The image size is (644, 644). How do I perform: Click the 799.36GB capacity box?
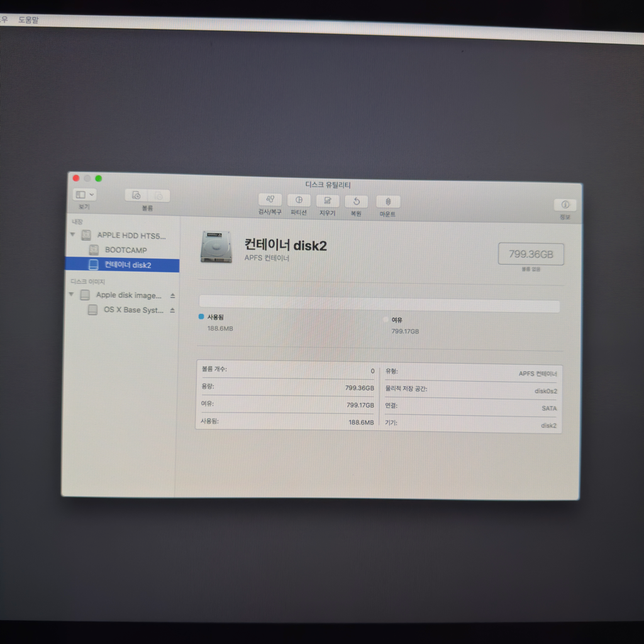click(x=531, y=254)
